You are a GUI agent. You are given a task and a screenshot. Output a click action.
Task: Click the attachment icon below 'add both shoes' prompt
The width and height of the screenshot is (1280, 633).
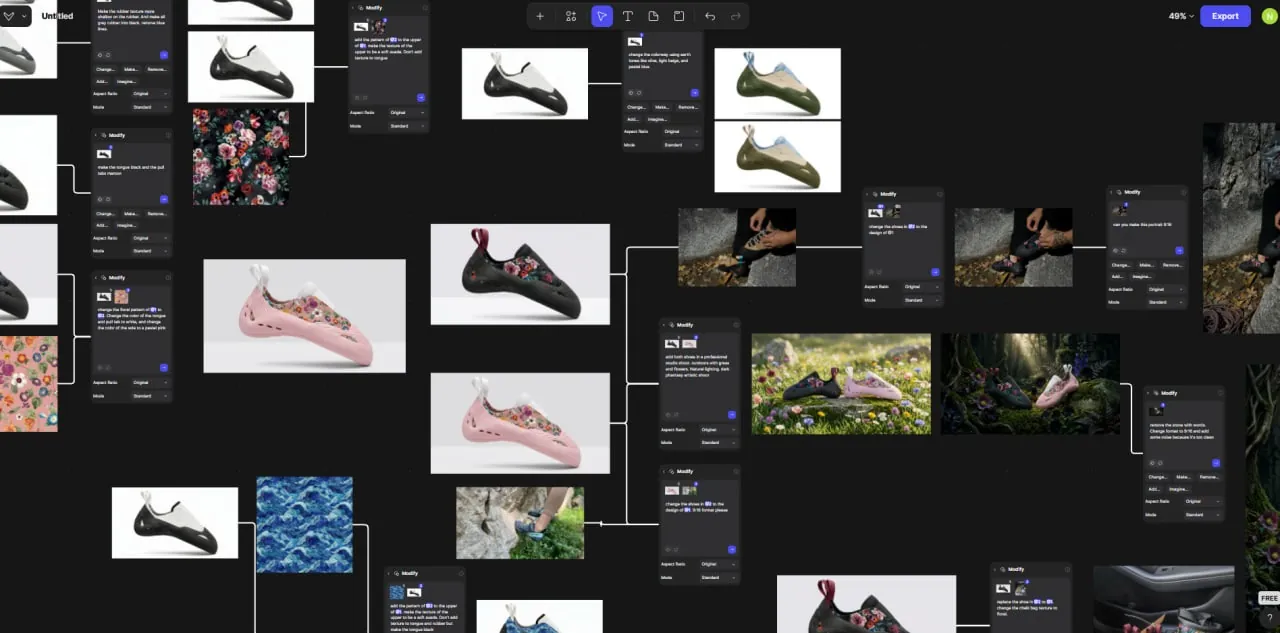(667, 414)
